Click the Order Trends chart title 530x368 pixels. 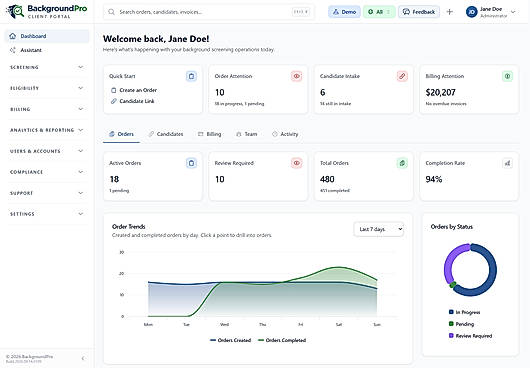click(x=128, y=227)
